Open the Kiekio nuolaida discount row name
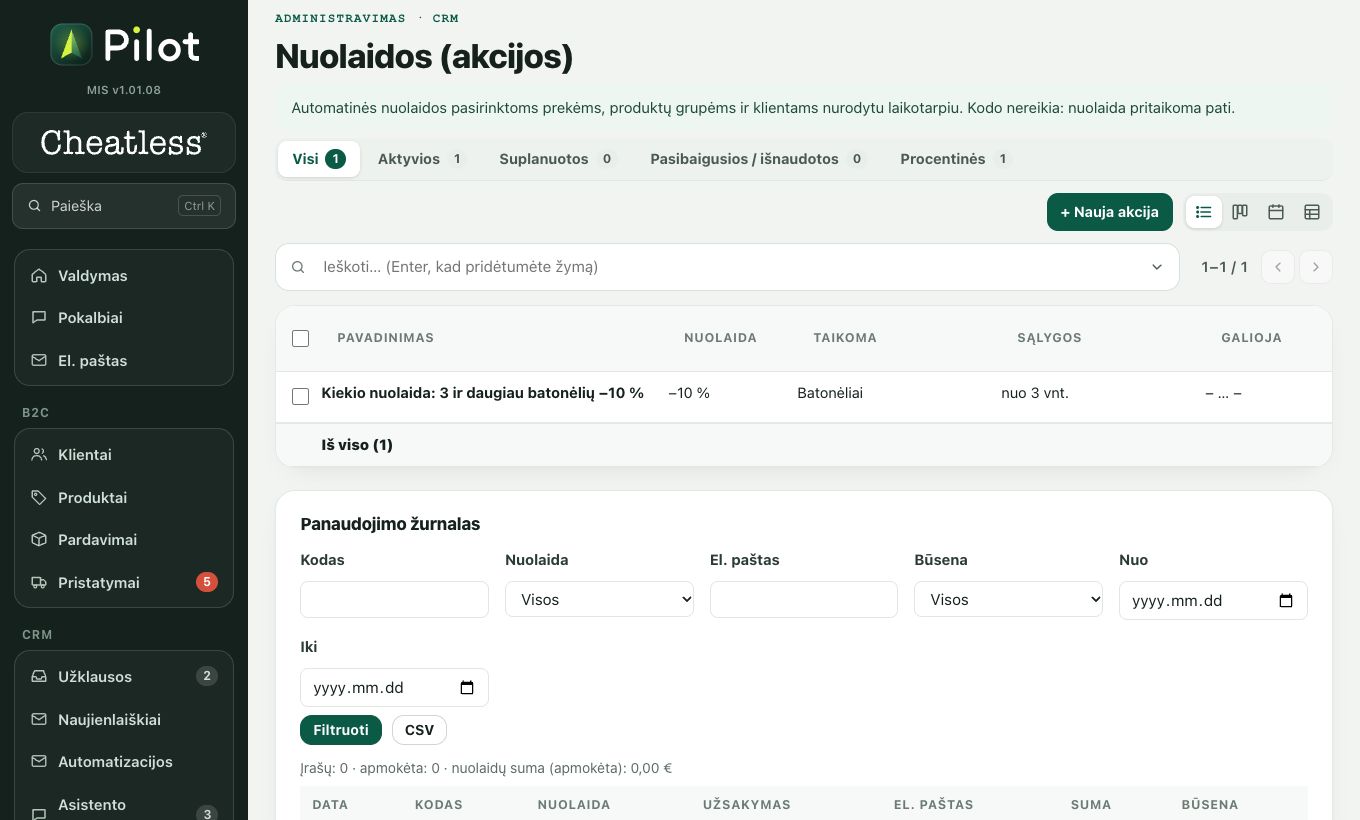 pyautogui.click(x=483, y=393)
